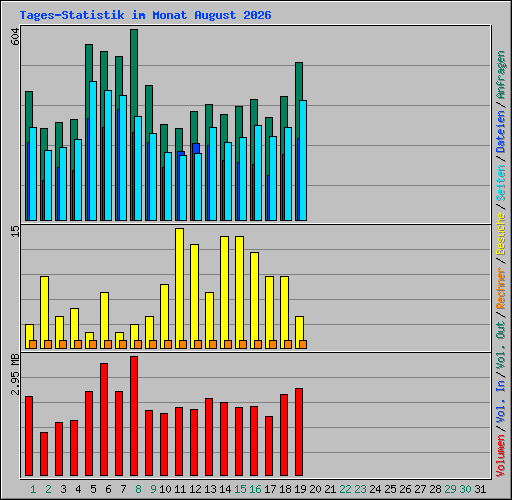This screenshot has height=500, width=512.
Task: Click the tallest red Volumen bar for day 8
Action: point(134,416)
